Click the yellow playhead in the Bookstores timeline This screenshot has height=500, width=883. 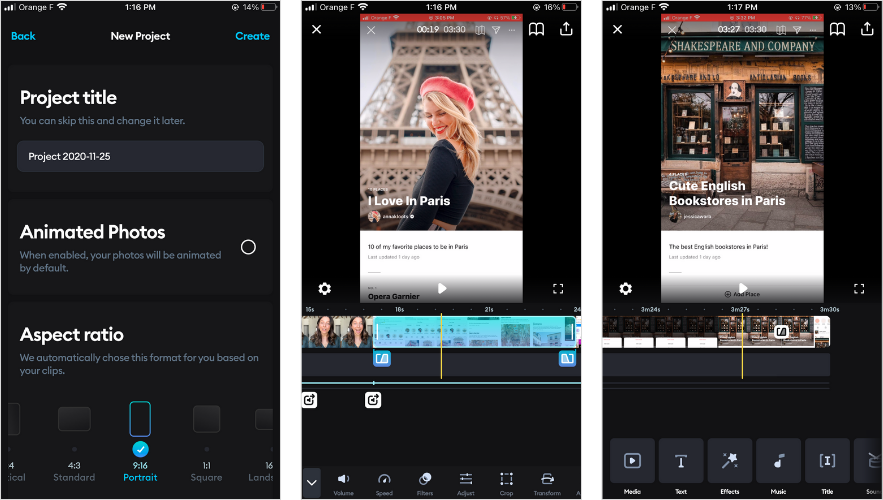(x=742, y=345)
